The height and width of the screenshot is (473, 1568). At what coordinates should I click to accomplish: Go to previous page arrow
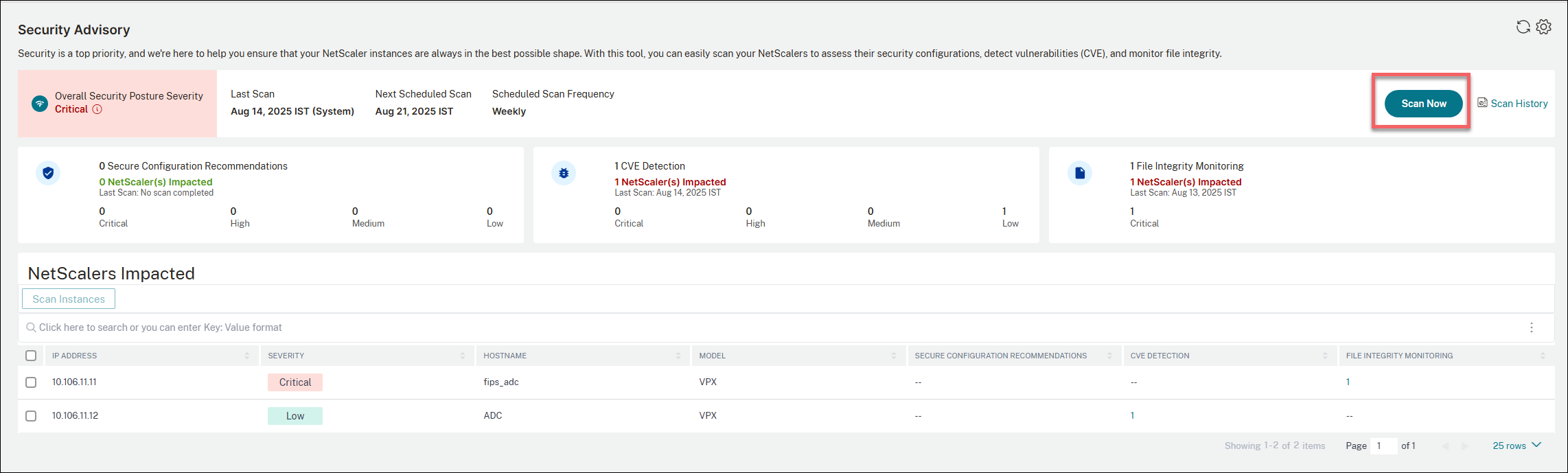pyautogui.click(x=1446, y=446)
